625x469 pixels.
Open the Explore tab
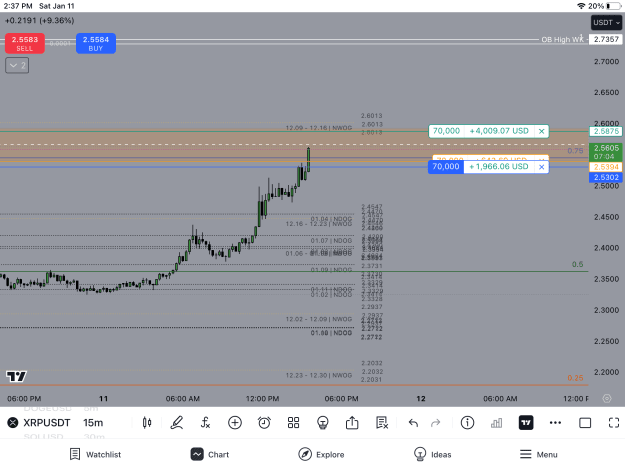point(321,455)
